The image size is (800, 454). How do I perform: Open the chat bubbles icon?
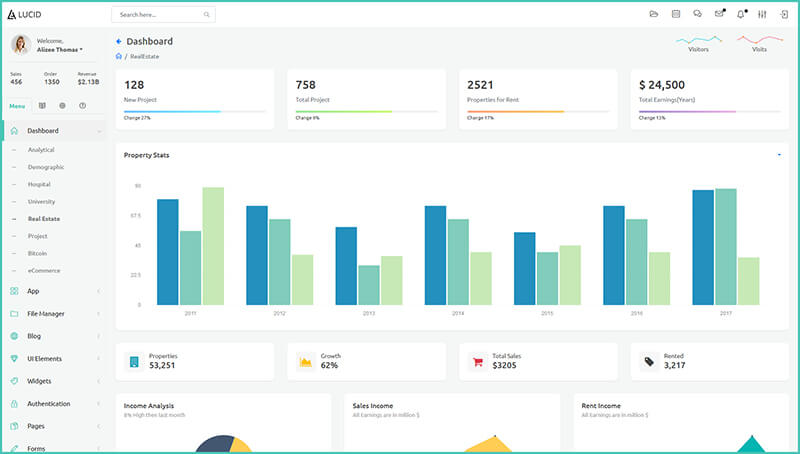coord(697,14)
